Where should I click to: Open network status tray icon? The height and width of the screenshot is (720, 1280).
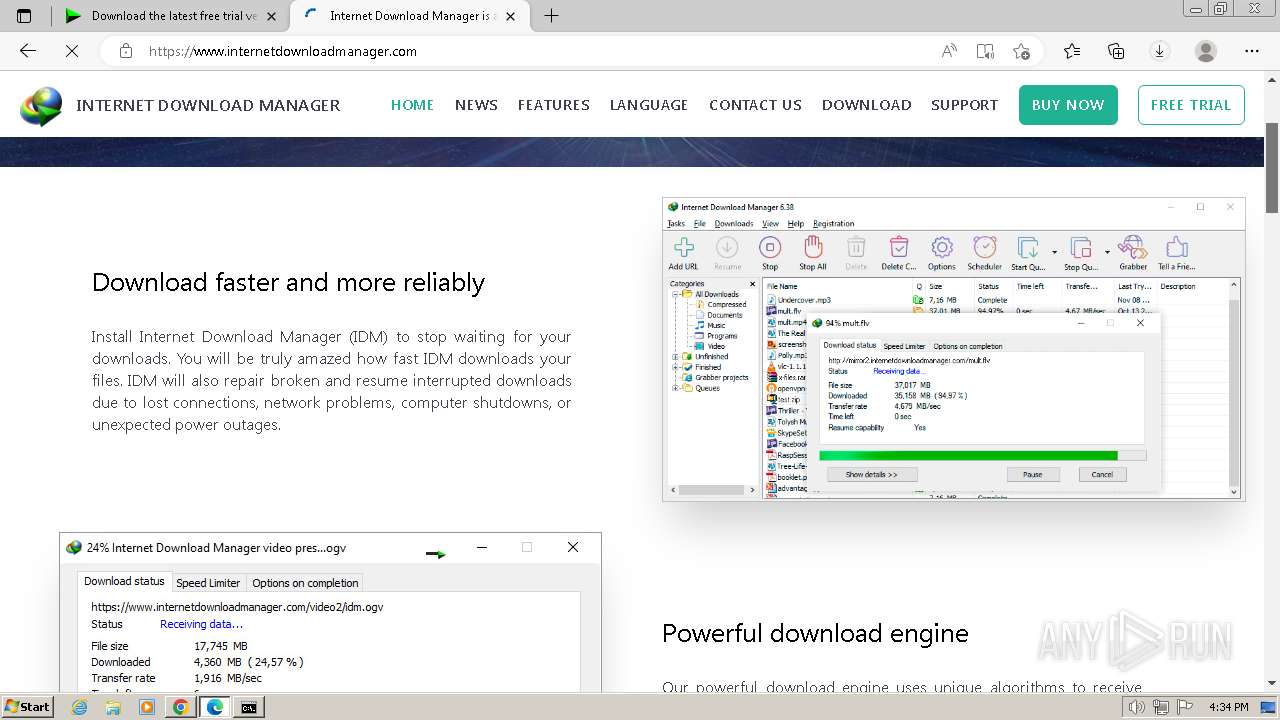point(1161,707)
